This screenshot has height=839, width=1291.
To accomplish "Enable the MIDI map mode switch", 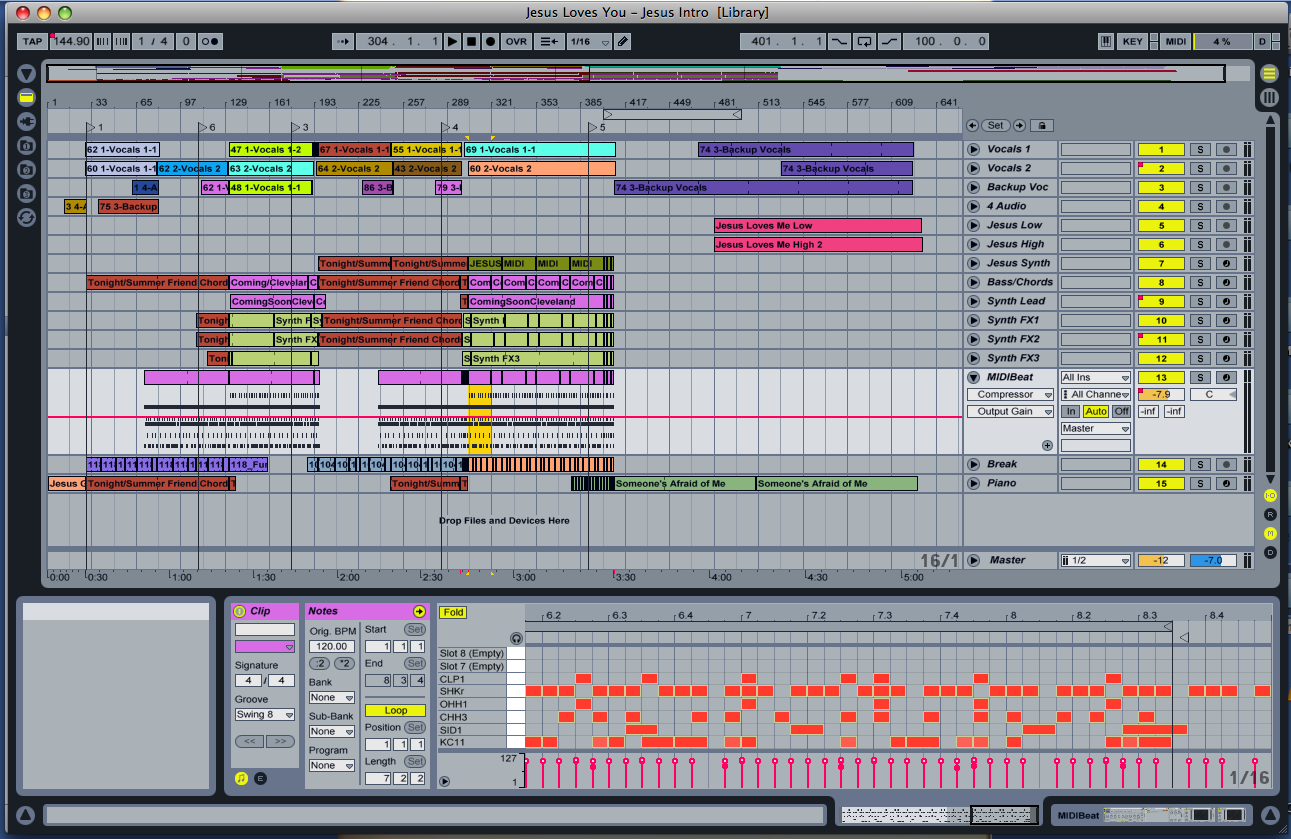I will coord(1176,41).
